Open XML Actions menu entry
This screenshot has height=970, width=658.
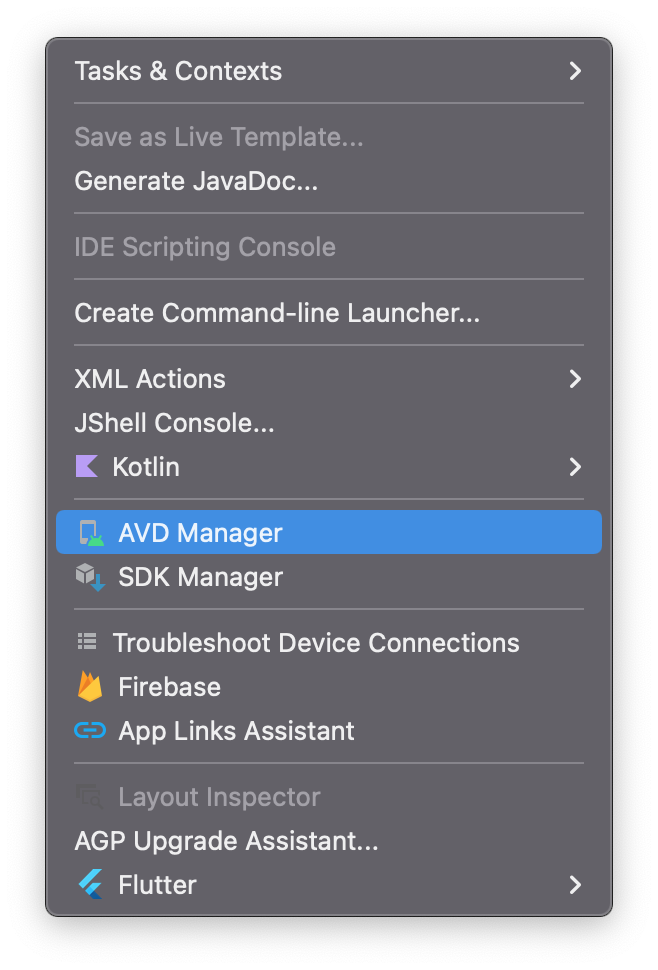[329, 379]
